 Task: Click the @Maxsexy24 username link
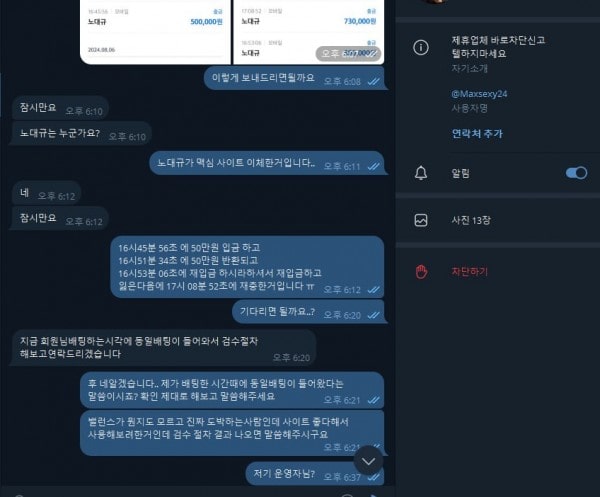pyautogui.click(x=479, y=94)
